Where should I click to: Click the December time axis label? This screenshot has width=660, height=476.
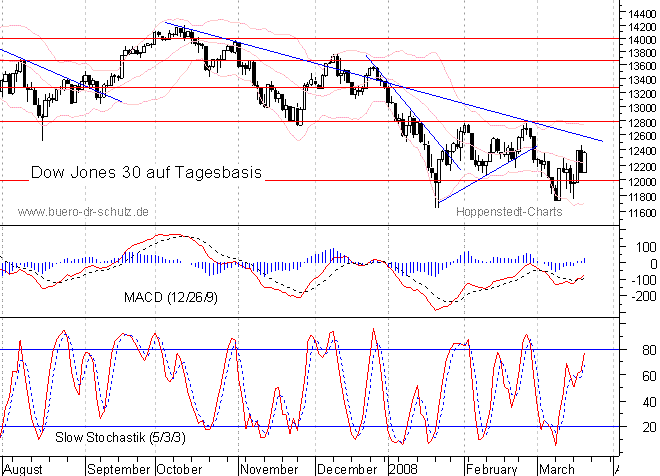[x=347, y=468]
